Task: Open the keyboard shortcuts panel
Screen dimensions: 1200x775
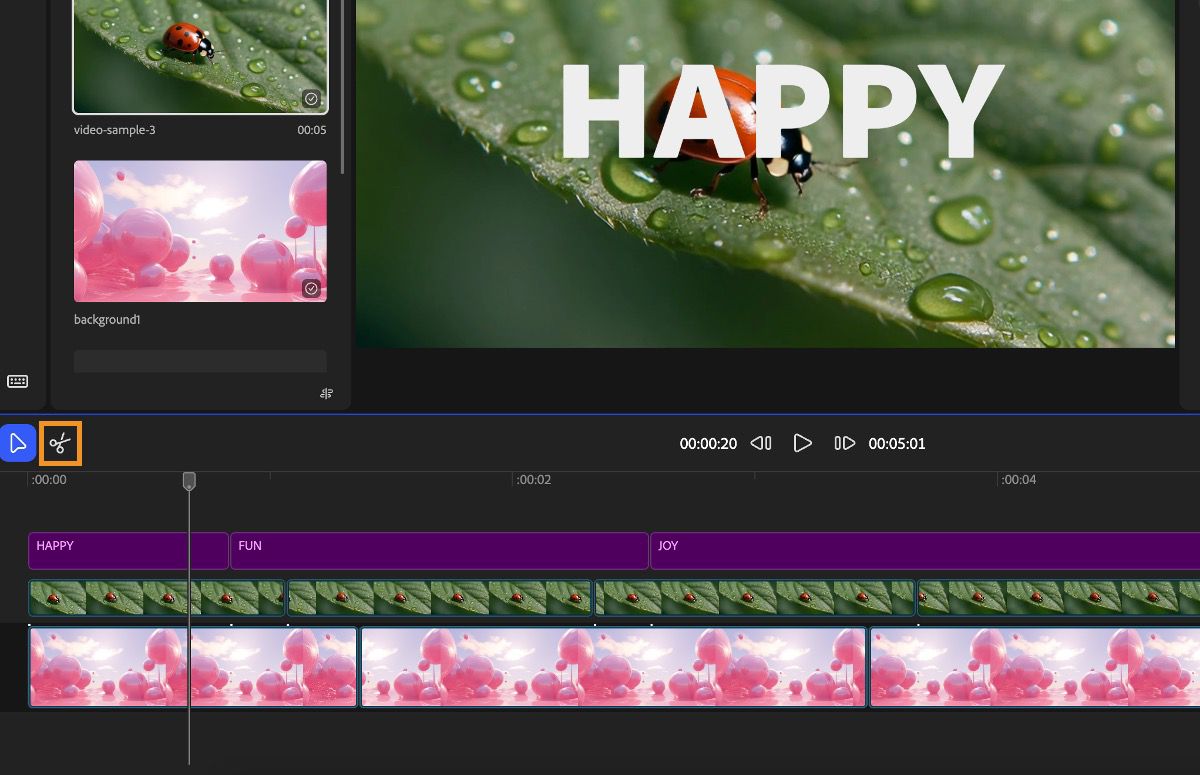Action: pyautogui.click(x=17, y=381)
